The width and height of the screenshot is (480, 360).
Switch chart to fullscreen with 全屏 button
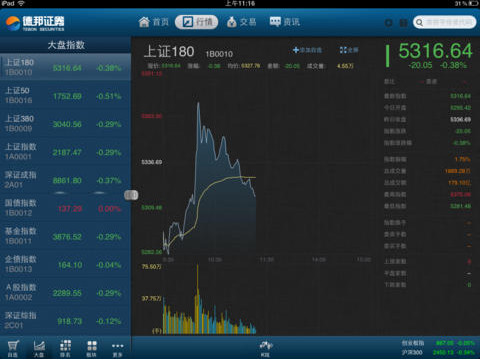click(x=349, y=50)
